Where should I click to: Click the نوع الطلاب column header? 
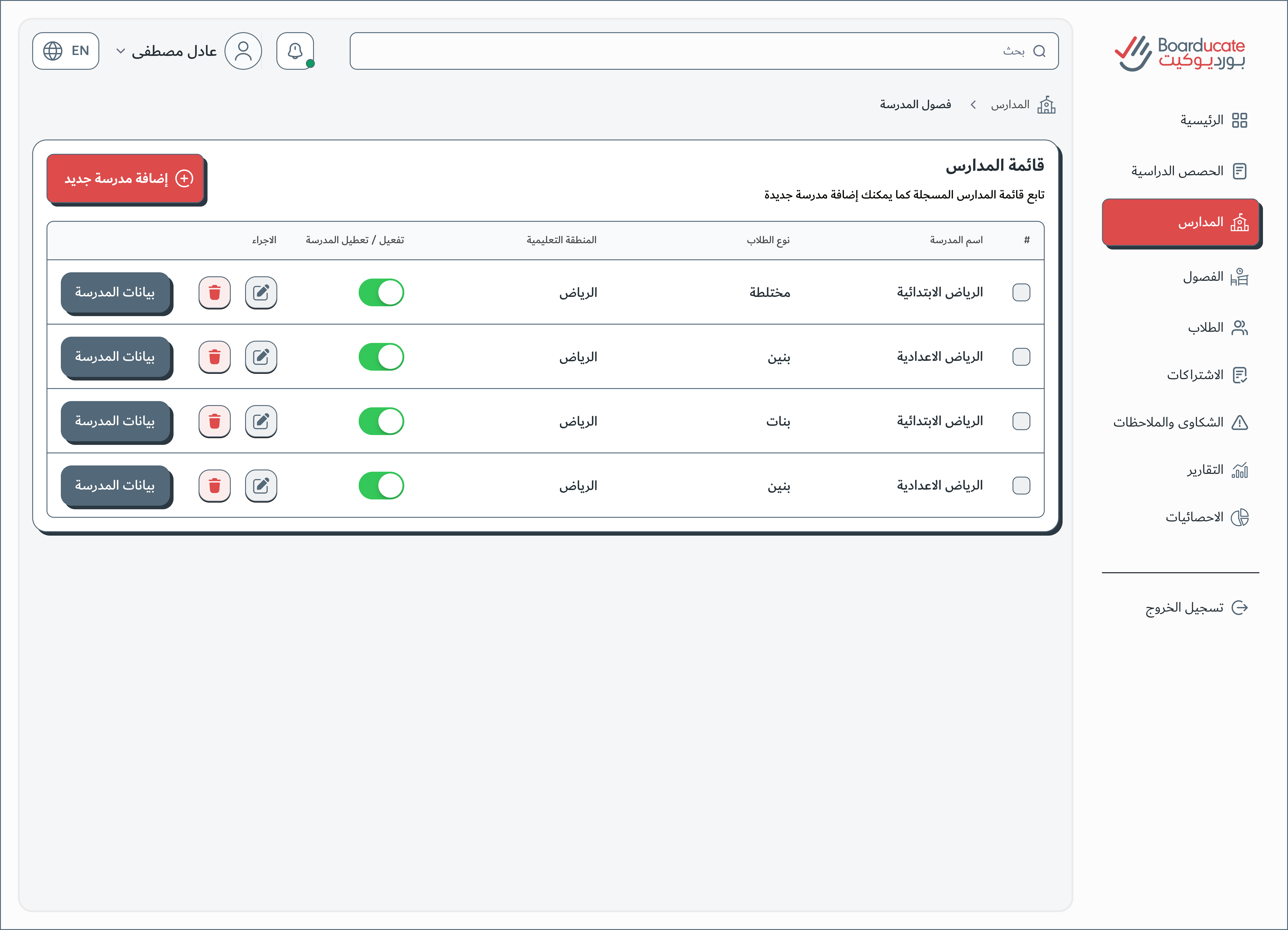click(x=768, y=240)
